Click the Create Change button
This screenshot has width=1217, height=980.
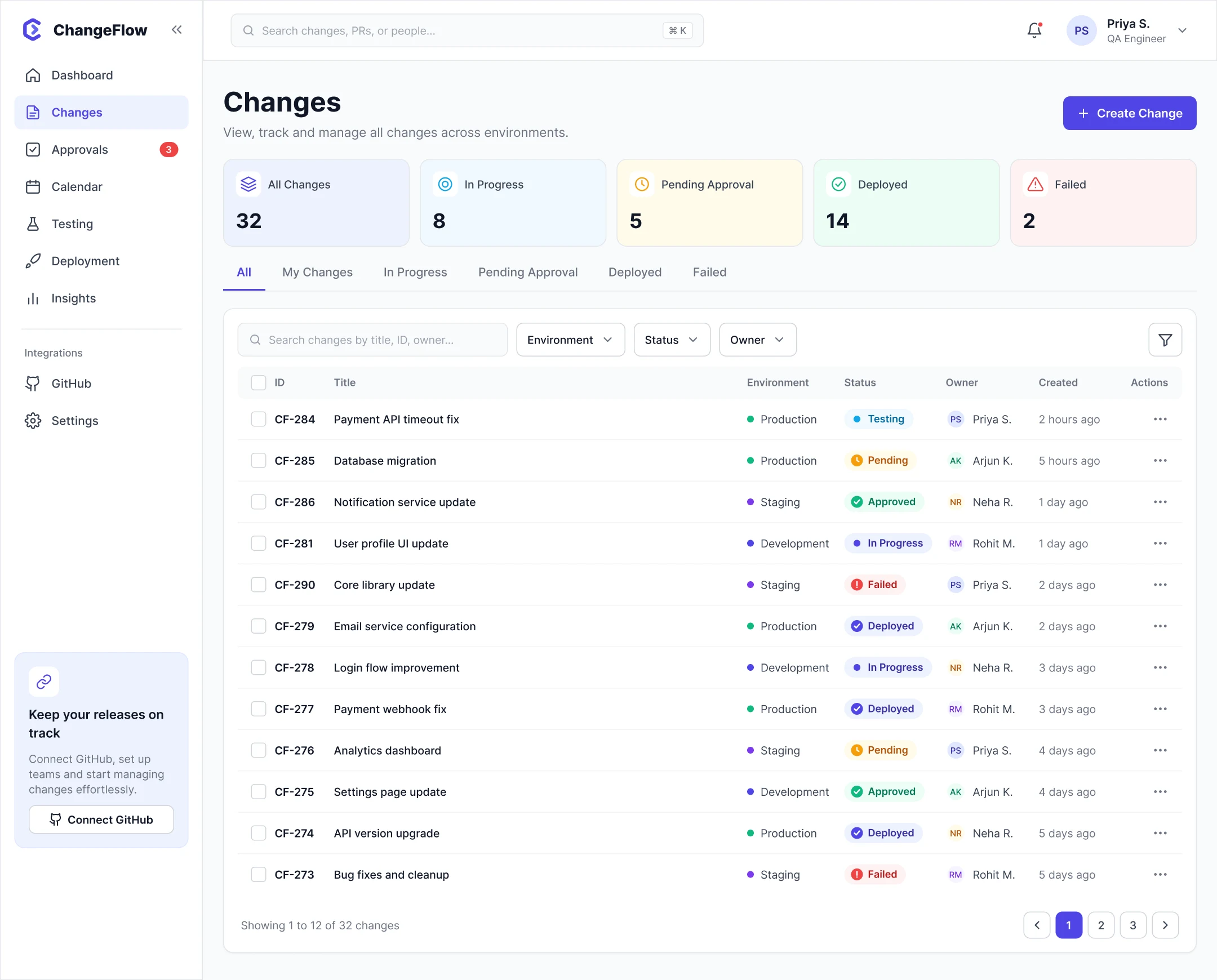1129,113
